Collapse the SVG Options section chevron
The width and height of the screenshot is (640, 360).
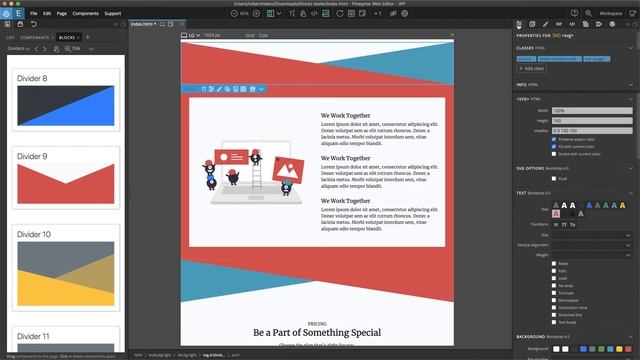(x=631, y=168)
